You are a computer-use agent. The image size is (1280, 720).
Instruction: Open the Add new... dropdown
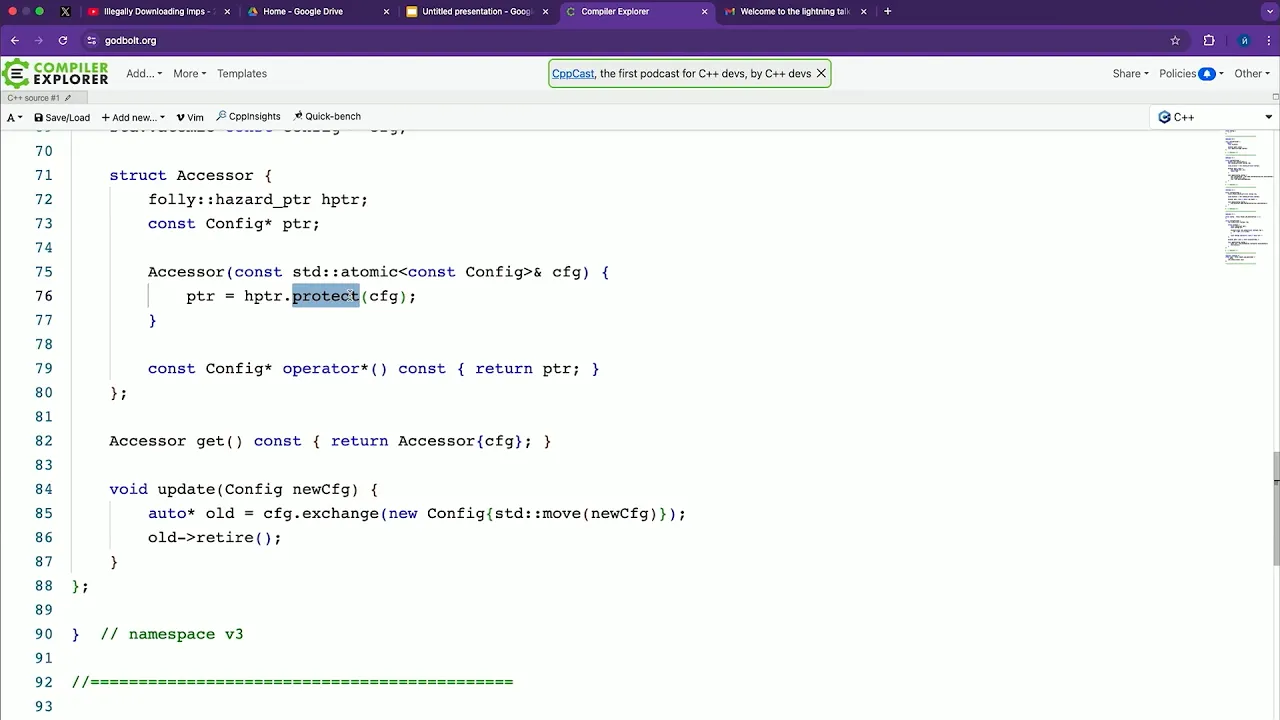[133, 117]
